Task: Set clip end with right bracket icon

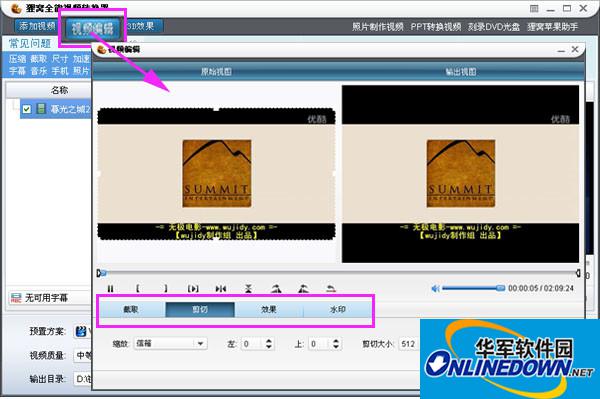Action: [165, 288]
